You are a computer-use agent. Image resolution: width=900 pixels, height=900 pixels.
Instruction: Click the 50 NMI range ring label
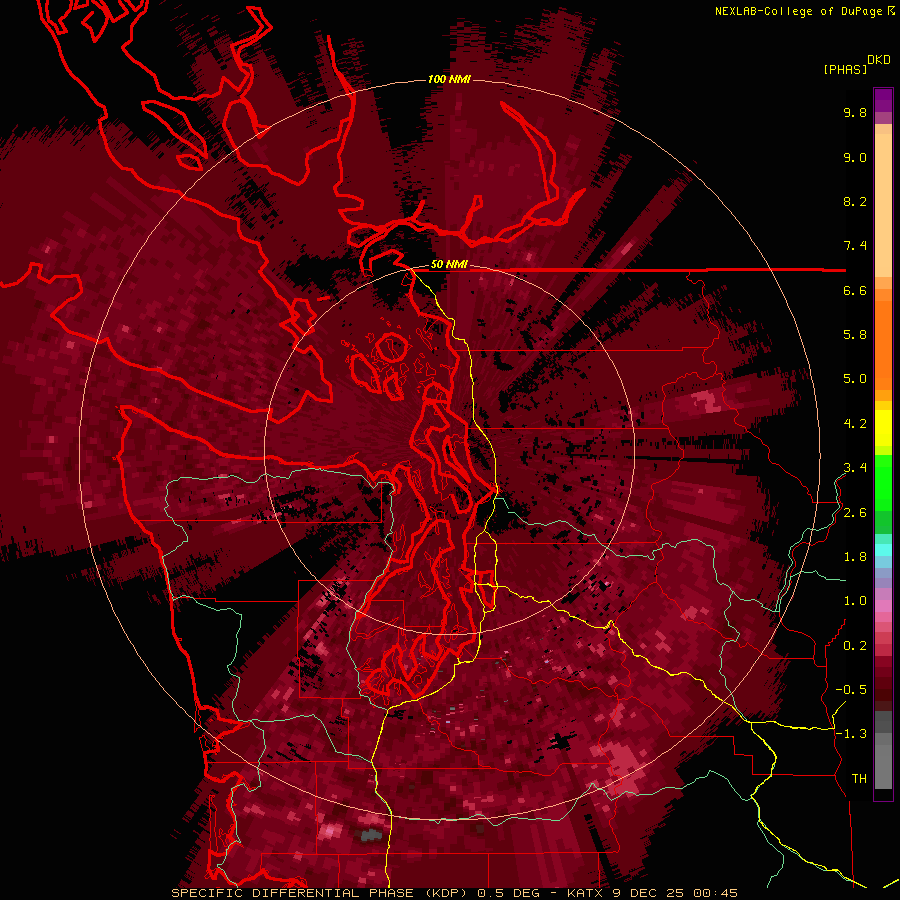coord(449,265)
